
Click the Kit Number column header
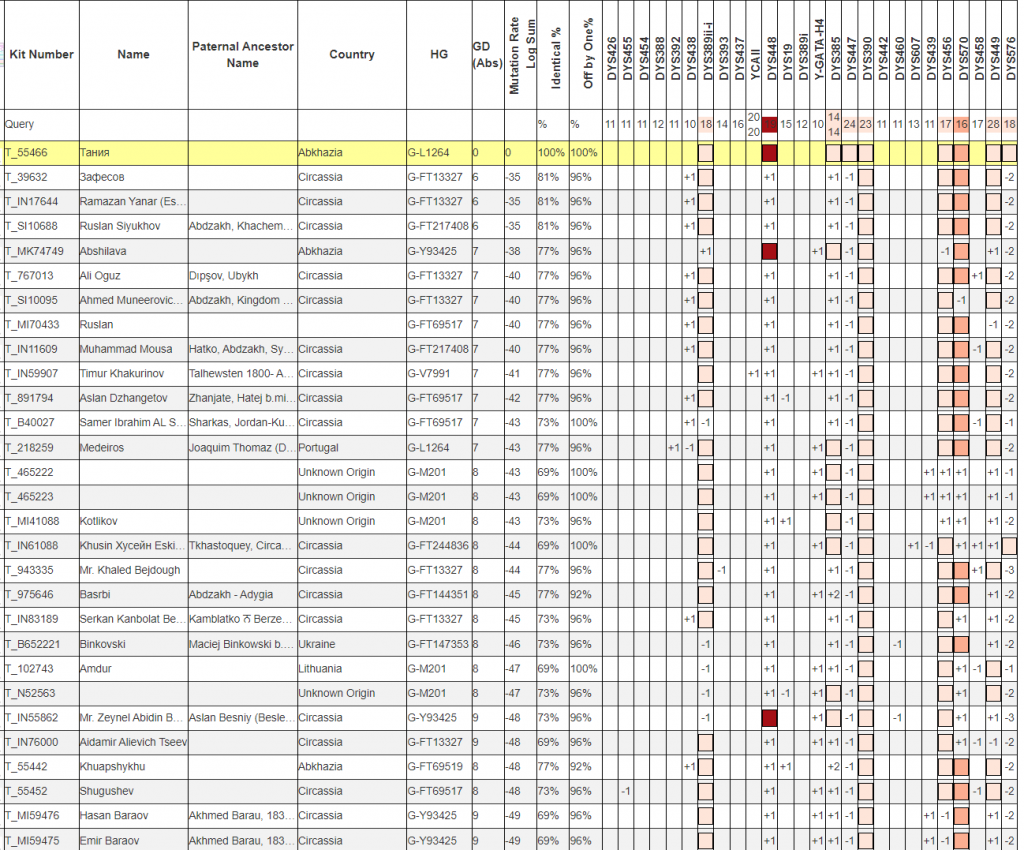click(x=41, y=55)
